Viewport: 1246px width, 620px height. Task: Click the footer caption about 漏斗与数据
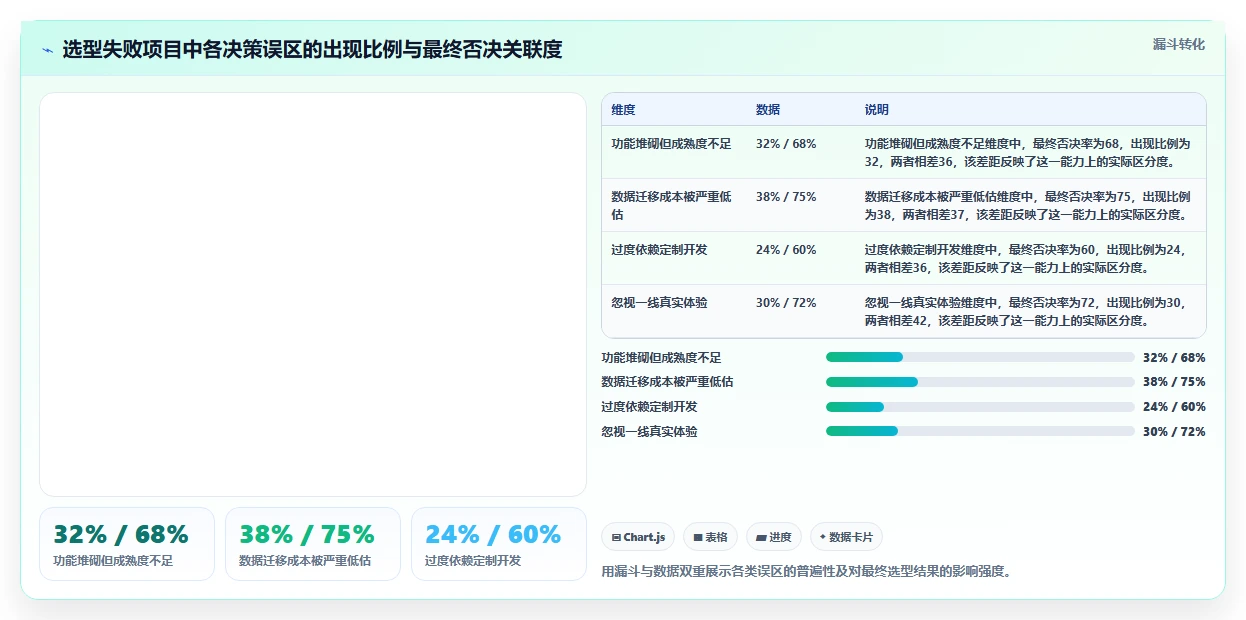(x=806, y=572)
